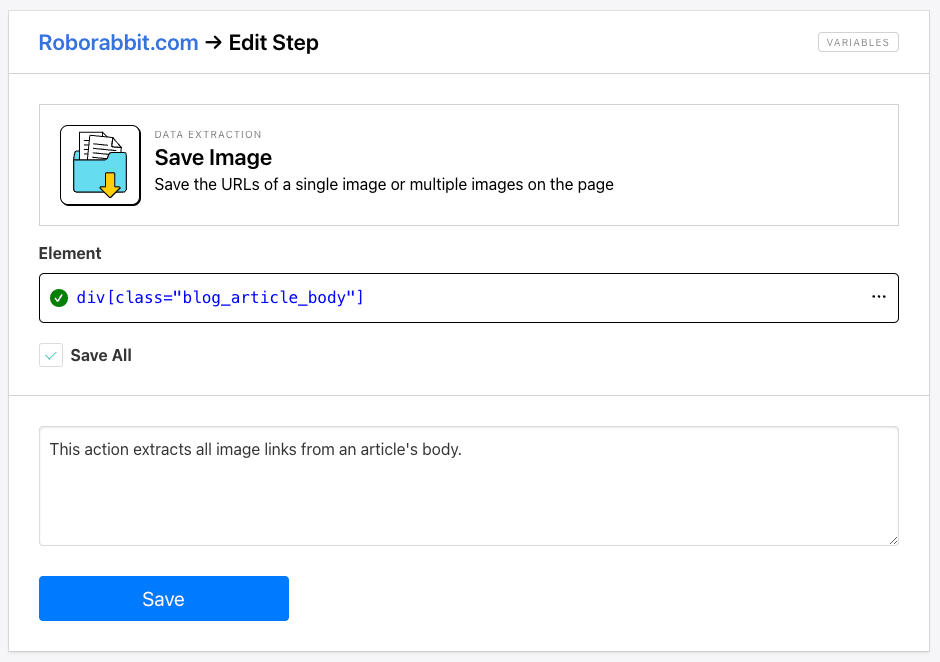The height and width of the screenshot is (662, 940).
Task: Open the Roborabbit.com link
Action: [x=118, y=42]
